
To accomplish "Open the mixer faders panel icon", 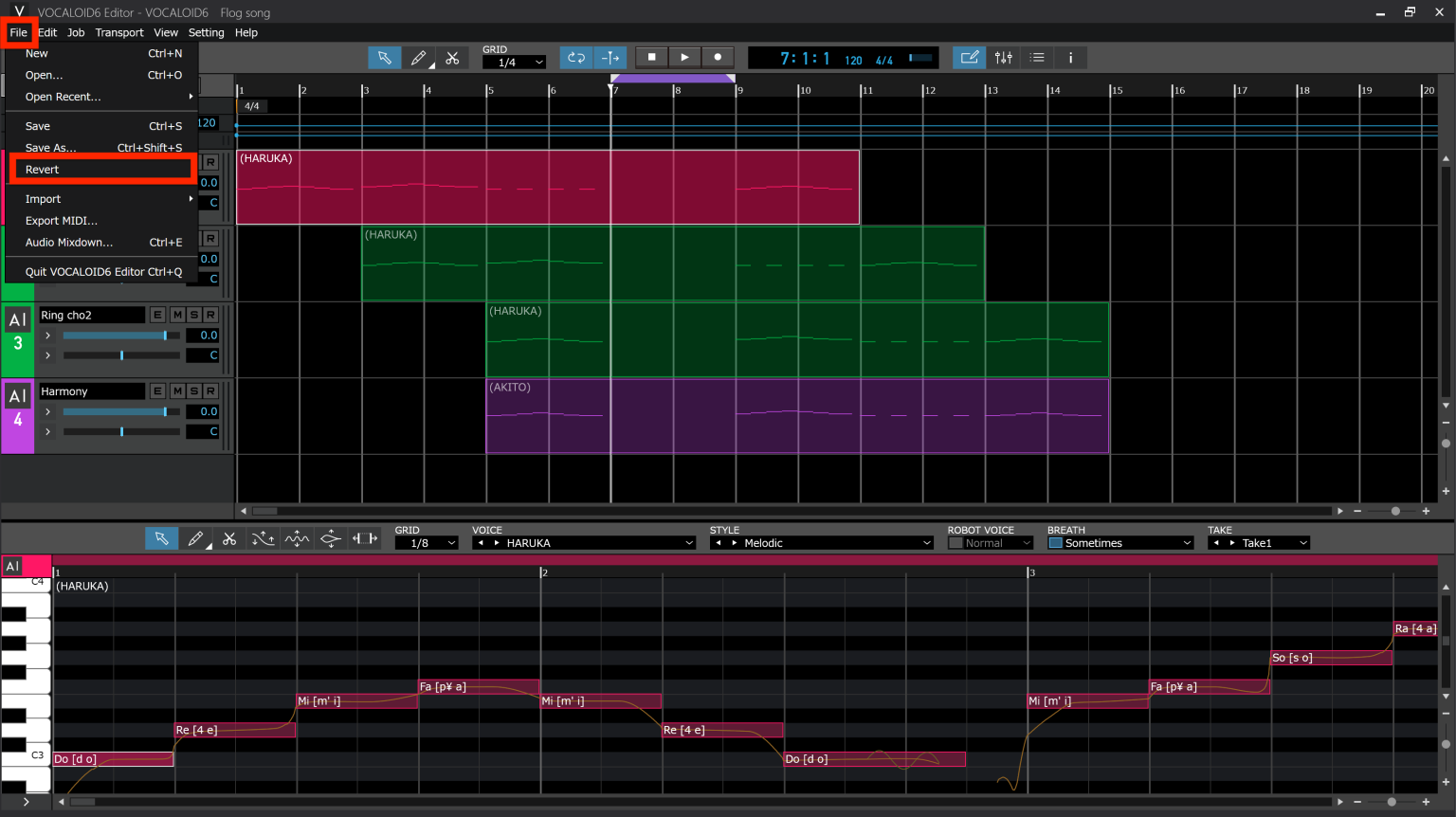I will [x=1003, y=57].
